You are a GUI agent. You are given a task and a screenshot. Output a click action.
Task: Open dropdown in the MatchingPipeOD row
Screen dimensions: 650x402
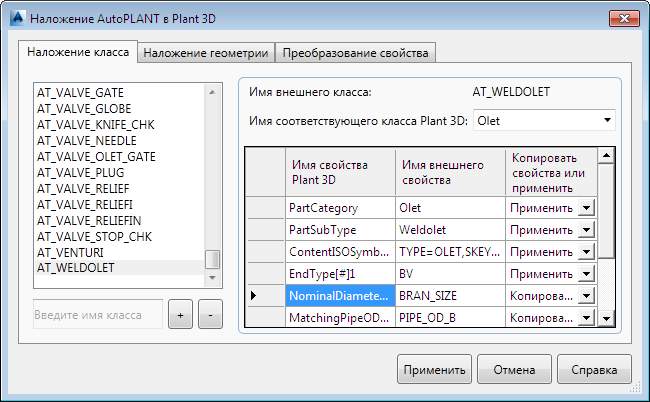[586, 317]
